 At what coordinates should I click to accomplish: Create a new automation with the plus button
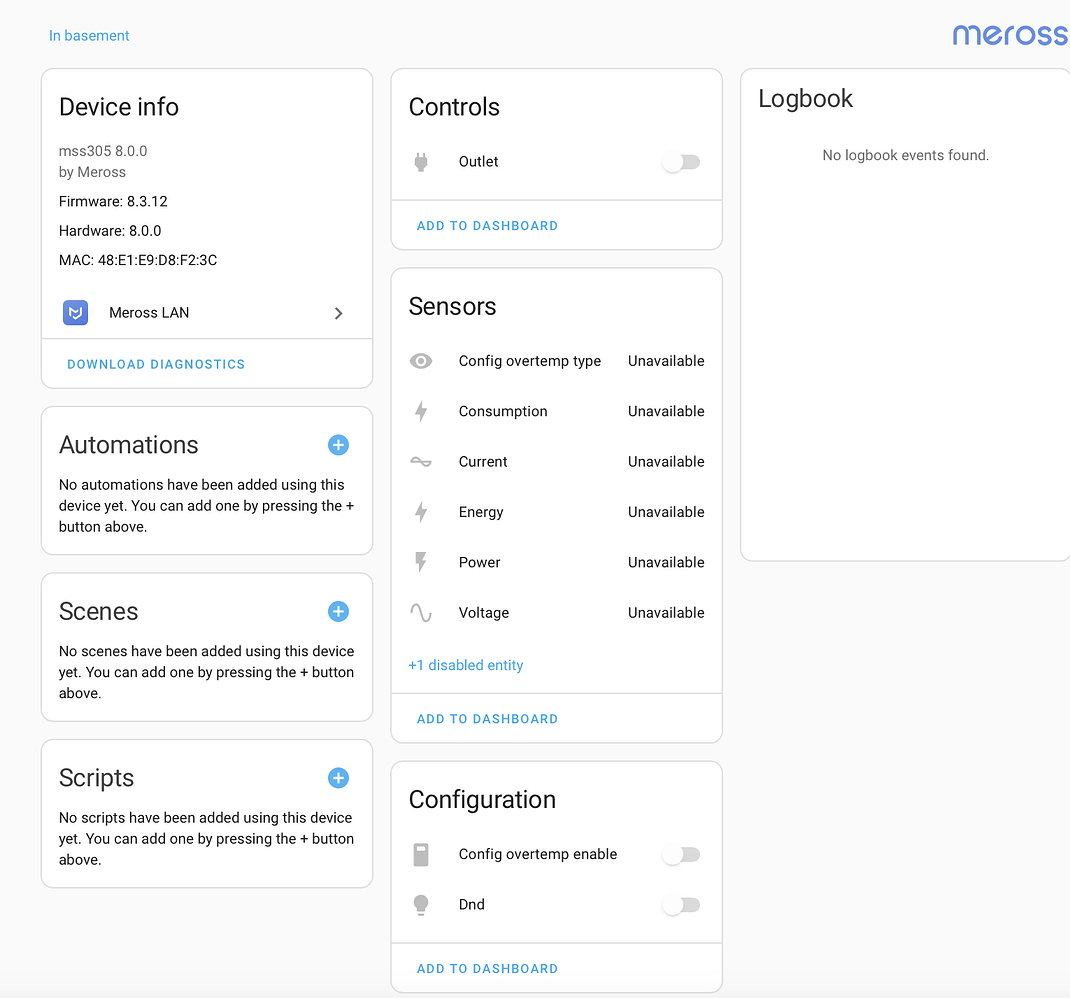click(x=338, y=445)
